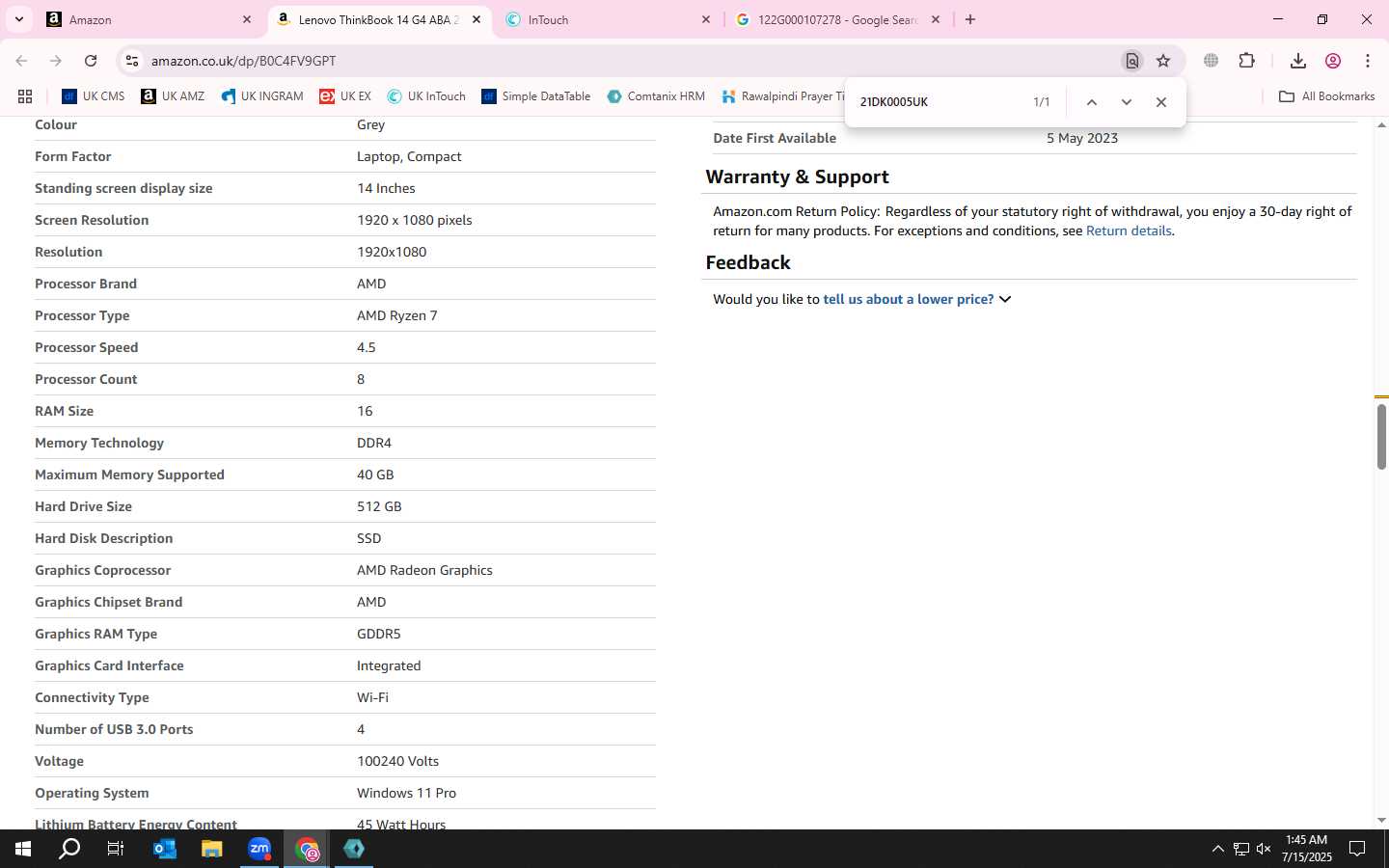1389x868 pixels.
Task: Close the find bar
Action: point(1161,102)
